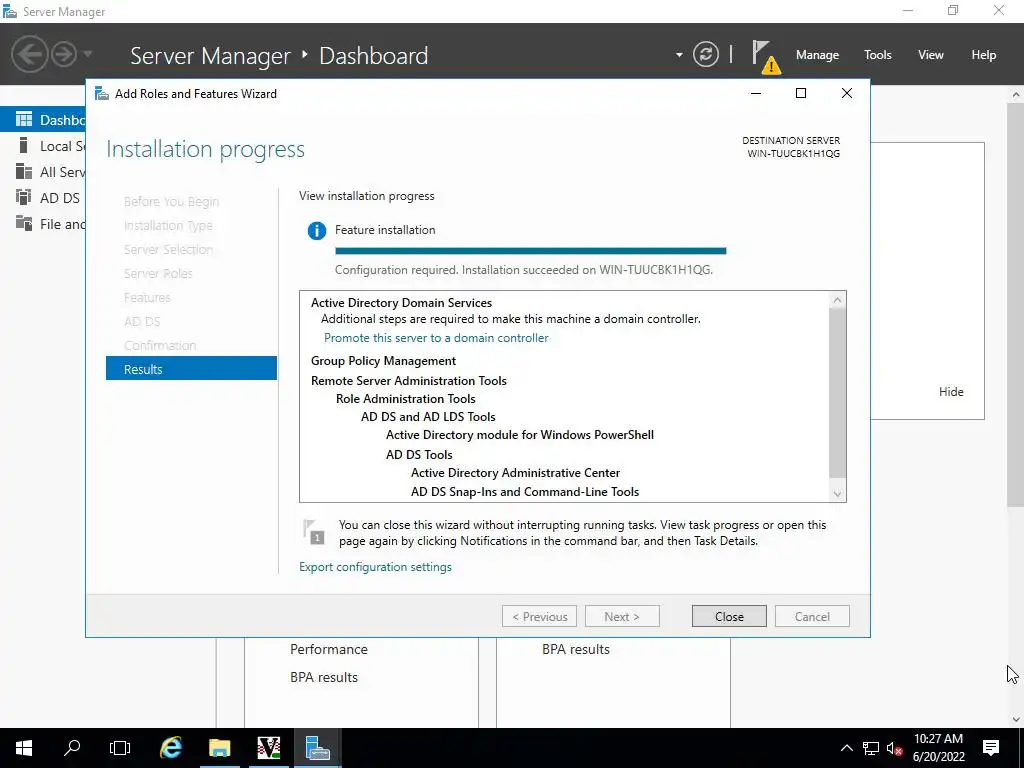Select Group Policy Management entry
This screenshot has width=1024, height=768.
383,361
